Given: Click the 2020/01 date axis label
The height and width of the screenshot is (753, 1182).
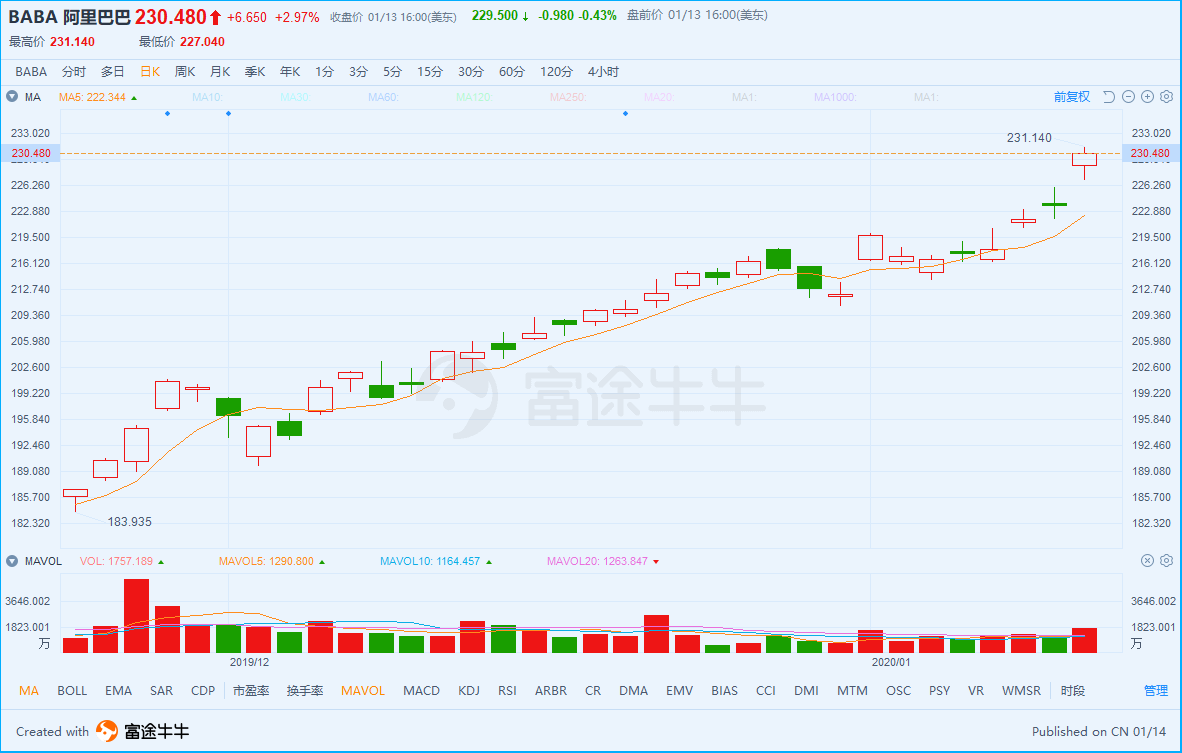Looking at the screenshot, I should click(x=891, y=662).
